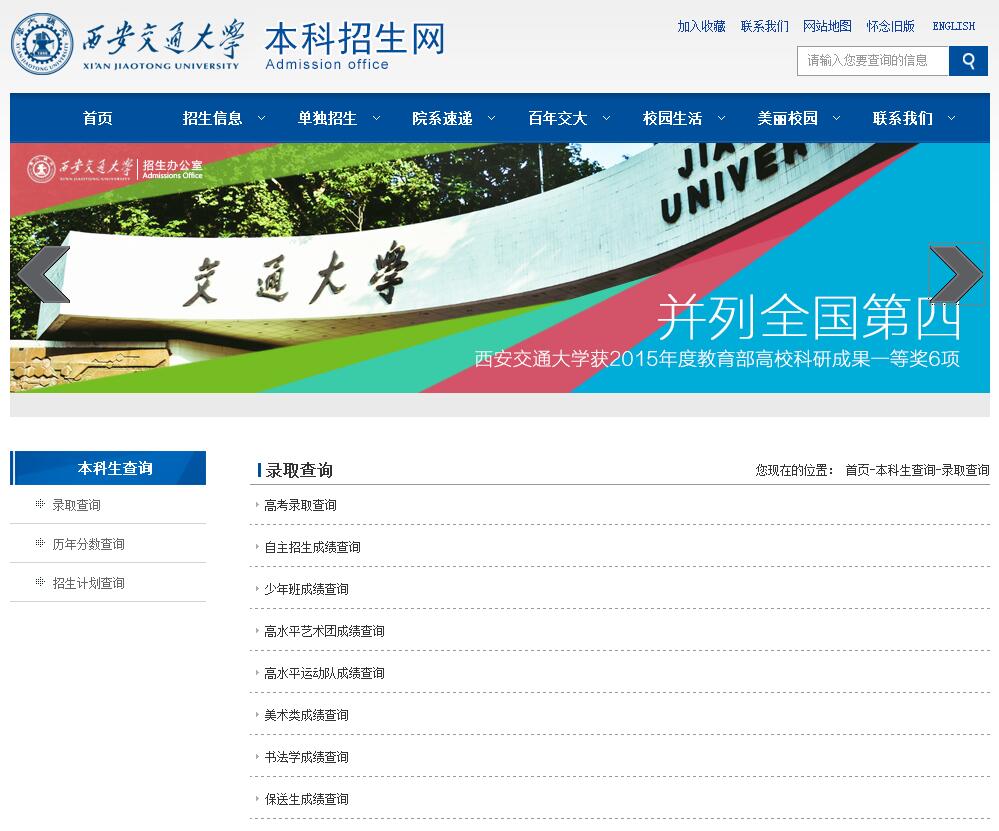Viewport: 999px width, 831px height.
Task: Open the 美术类成绩查询 link
Action: (306, 716)
